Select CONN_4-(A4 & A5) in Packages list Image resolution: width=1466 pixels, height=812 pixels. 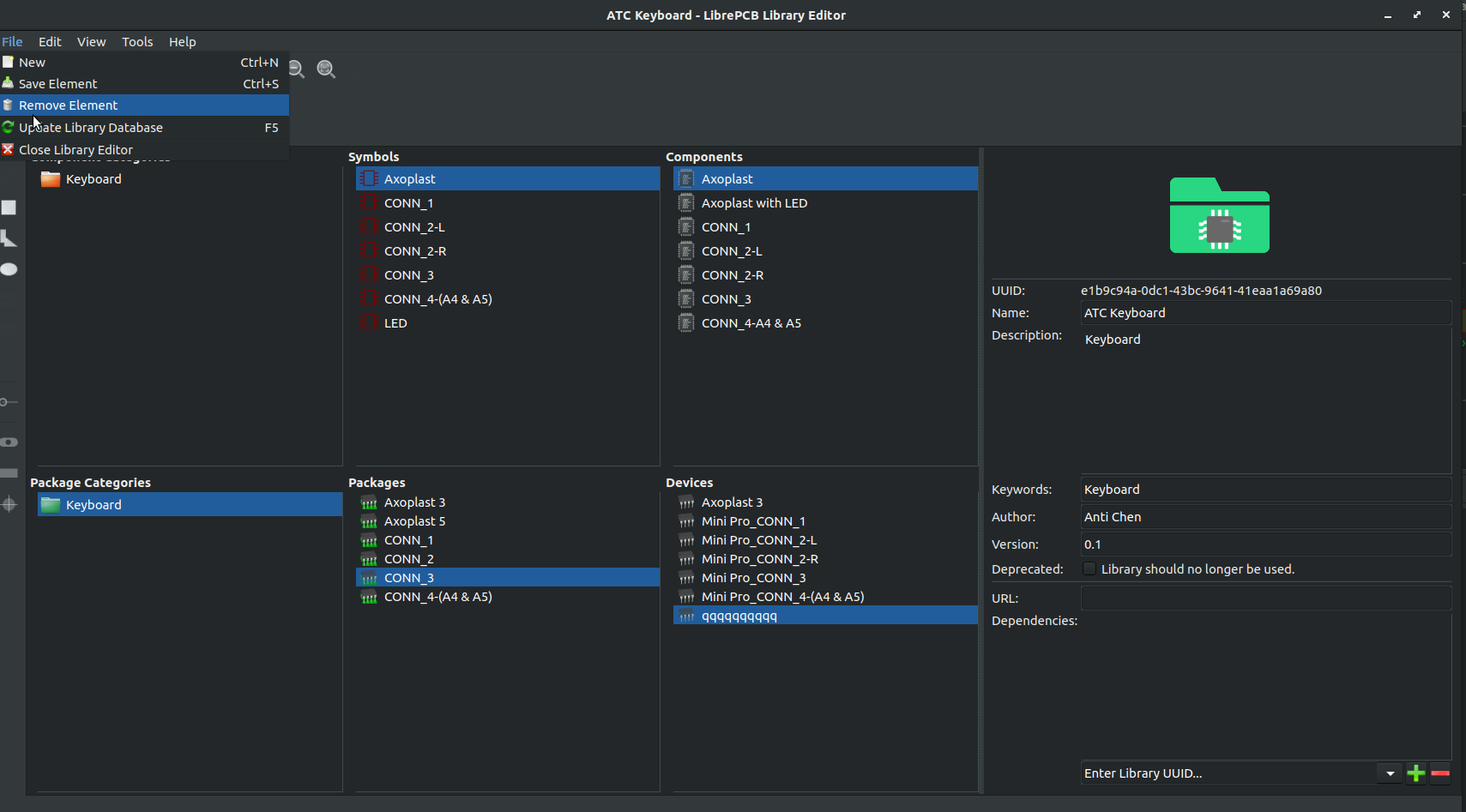[508, 597]
